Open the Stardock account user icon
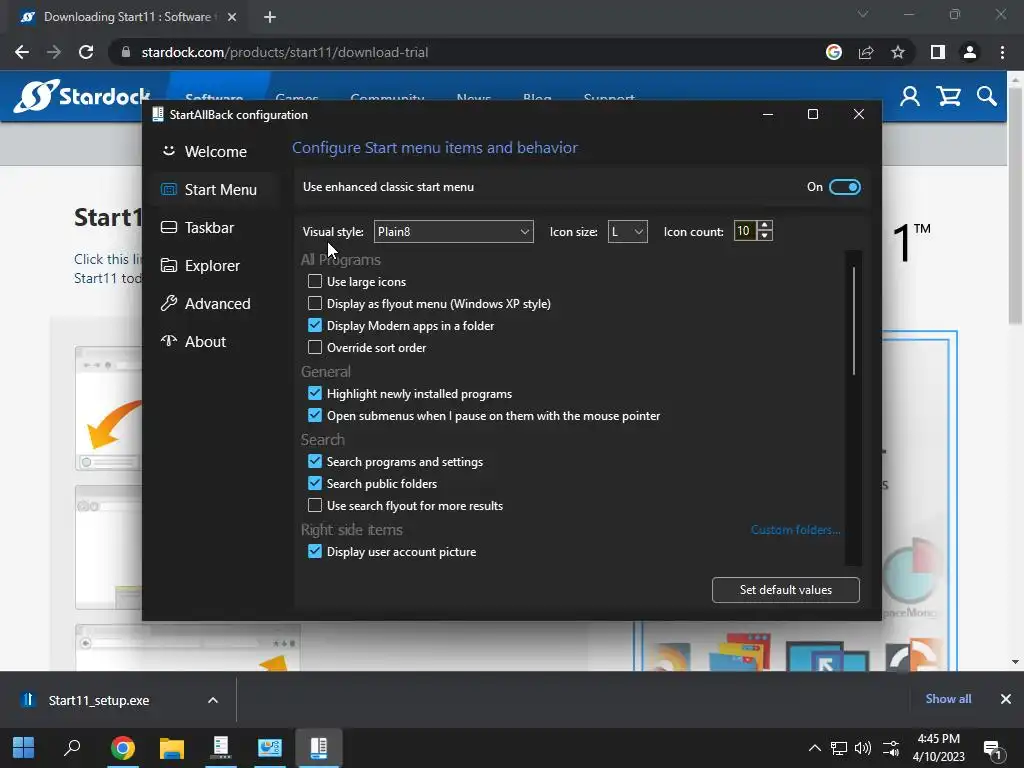 click(x=910, y=97)
